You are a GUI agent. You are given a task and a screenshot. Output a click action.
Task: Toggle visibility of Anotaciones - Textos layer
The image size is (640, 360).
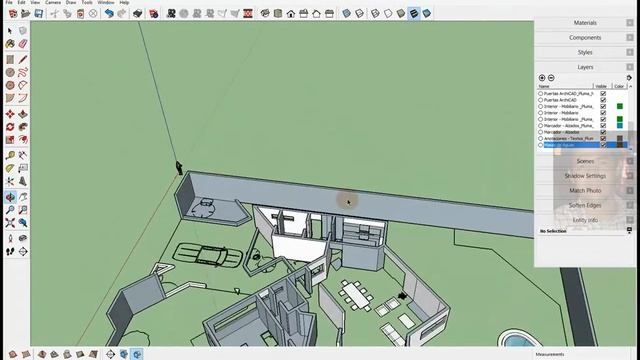[x=603, y=139]
